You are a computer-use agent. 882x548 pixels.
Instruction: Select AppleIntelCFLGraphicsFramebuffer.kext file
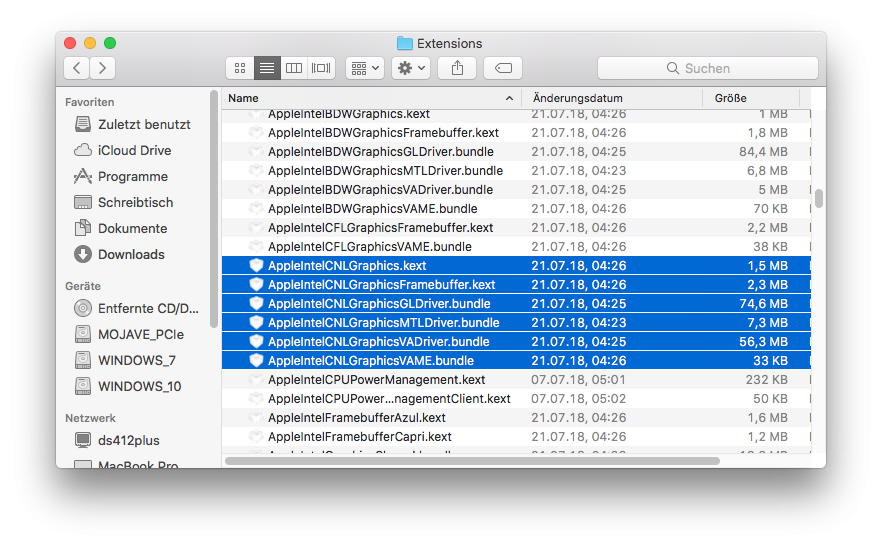(x=516, y=228)
